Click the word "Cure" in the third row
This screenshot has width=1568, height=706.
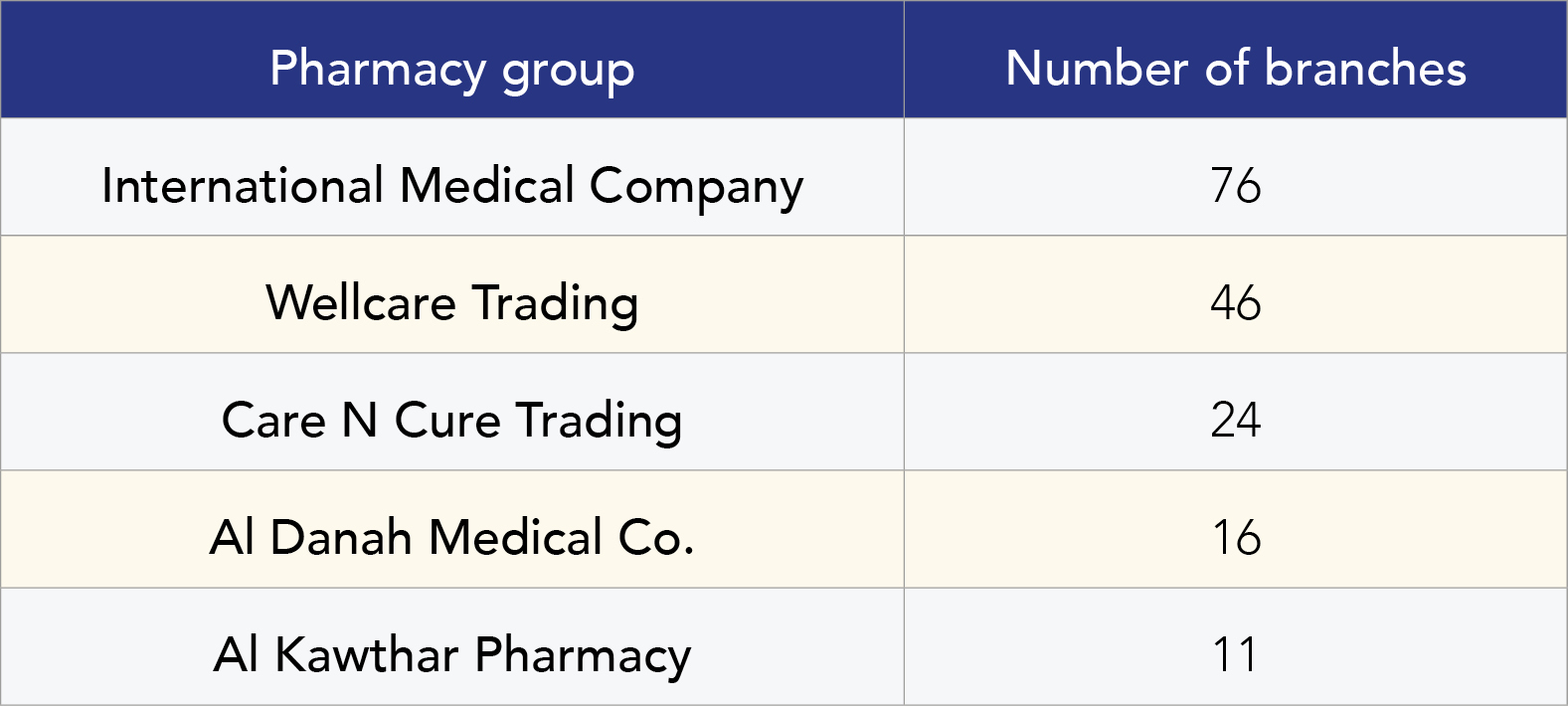click(447, 420)
